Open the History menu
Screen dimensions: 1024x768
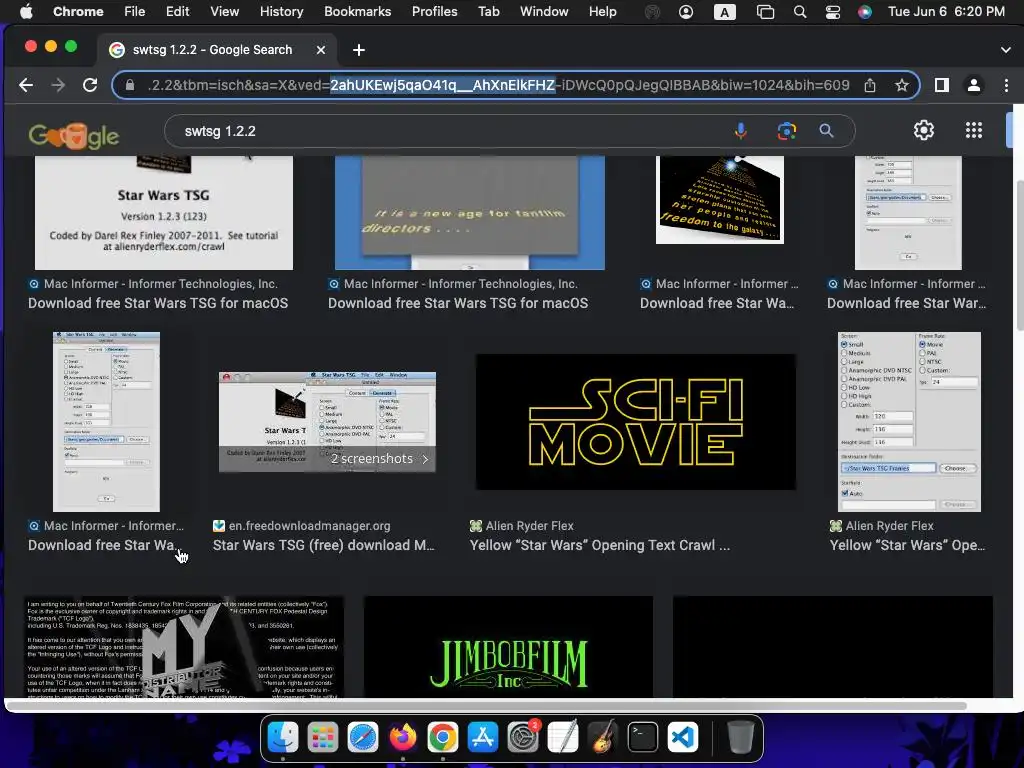(x=281, y=12)
